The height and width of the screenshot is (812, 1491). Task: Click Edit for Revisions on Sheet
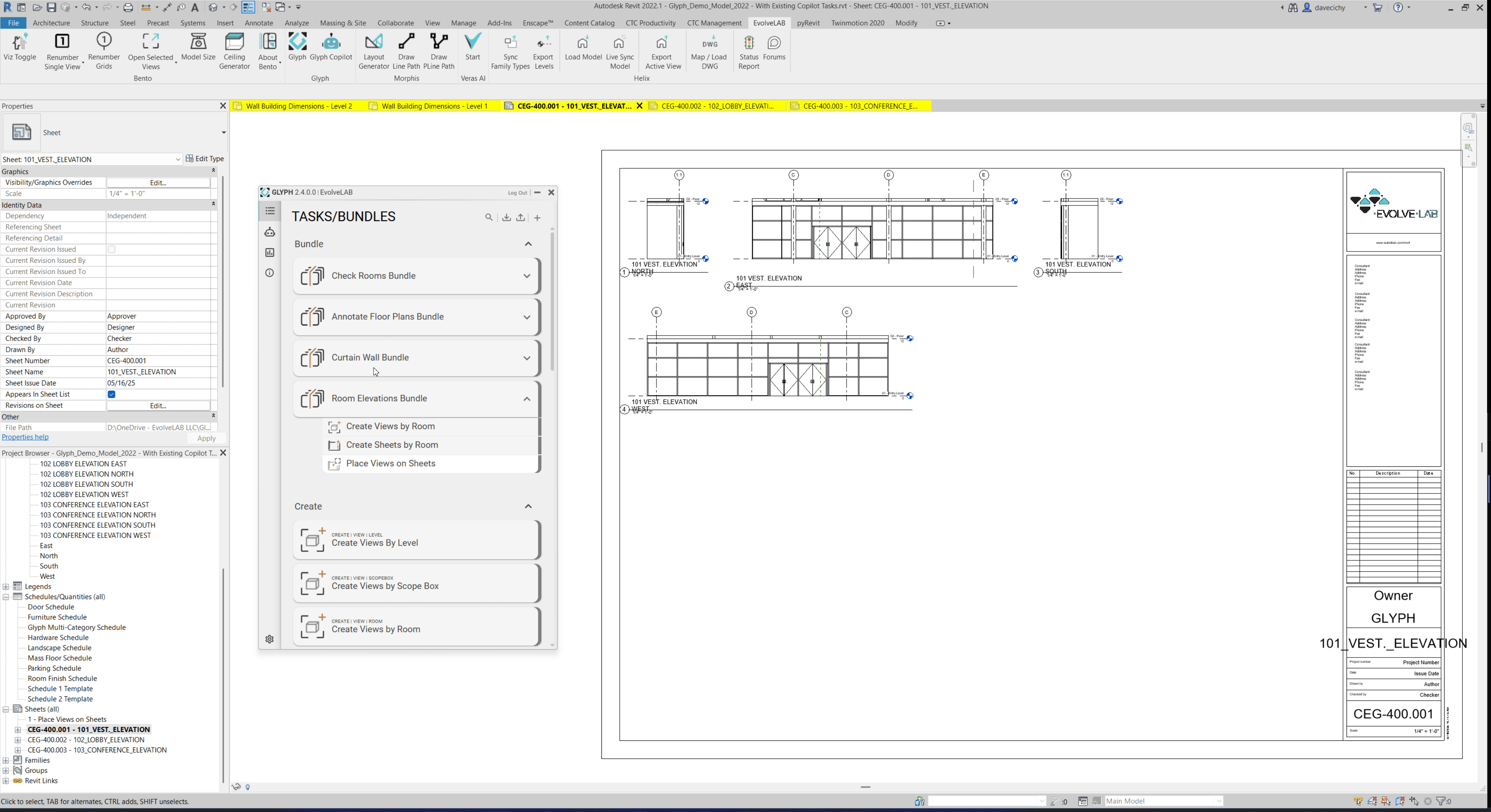click(158, 406)
